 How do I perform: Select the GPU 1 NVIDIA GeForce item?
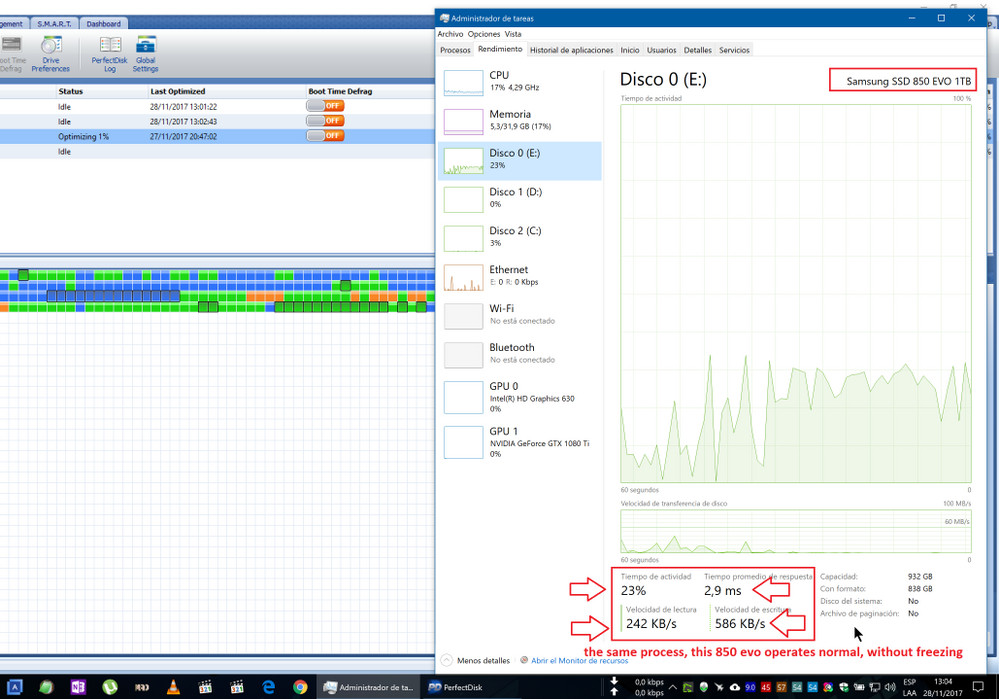(520, 442)
